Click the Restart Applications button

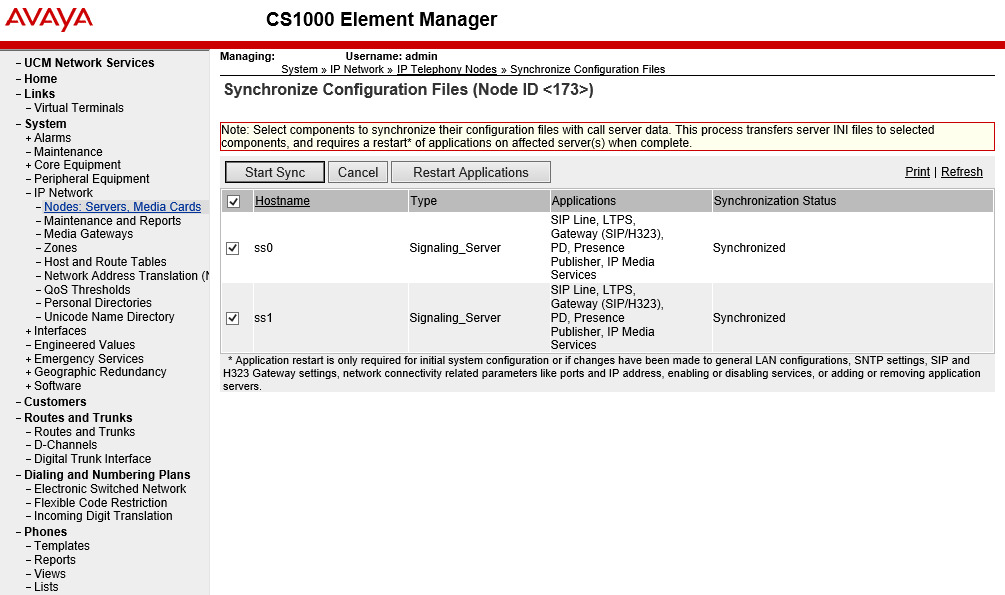[x=470, y=172]
